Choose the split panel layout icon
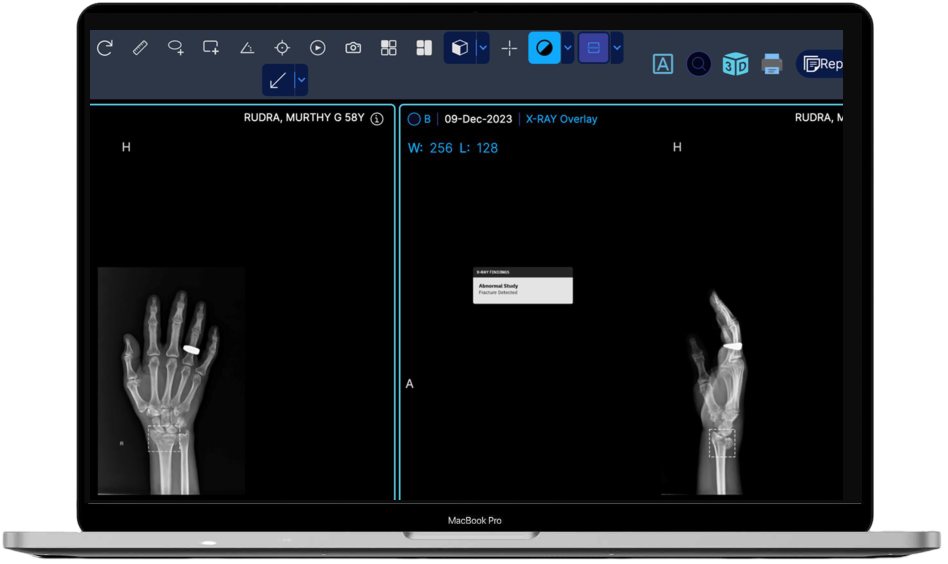Image resolution: width=948 pixels, height=564 pixels. [x=424, y=48]
